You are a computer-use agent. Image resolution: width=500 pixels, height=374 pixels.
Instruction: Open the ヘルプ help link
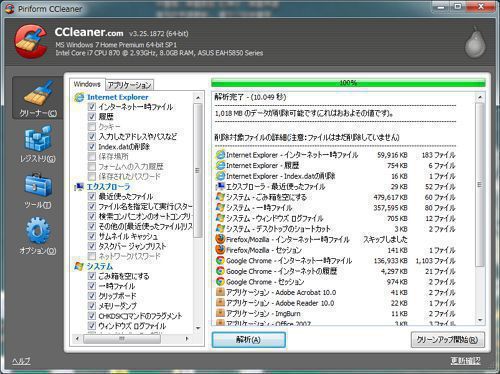pos(21,361)
